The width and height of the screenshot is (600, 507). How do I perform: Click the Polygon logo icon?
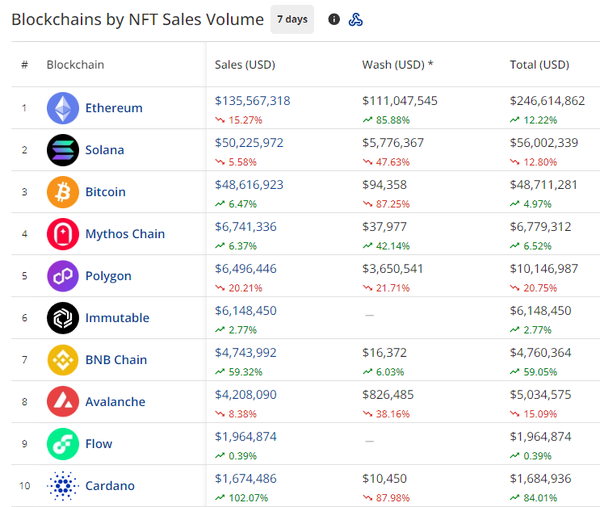coord(63,276)
